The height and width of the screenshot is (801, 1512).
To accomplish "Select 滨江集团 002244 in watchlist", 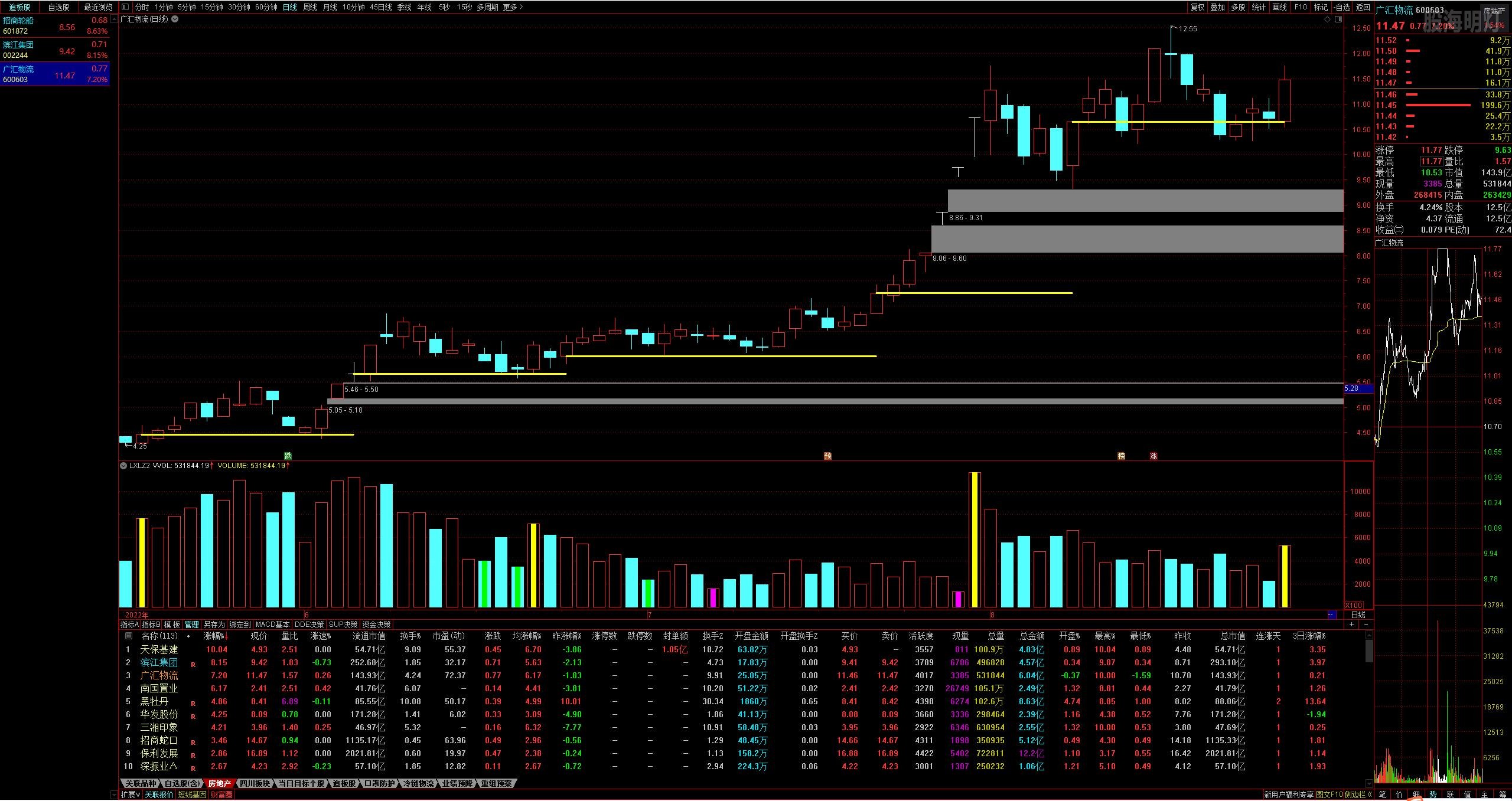I will point(55,50).
